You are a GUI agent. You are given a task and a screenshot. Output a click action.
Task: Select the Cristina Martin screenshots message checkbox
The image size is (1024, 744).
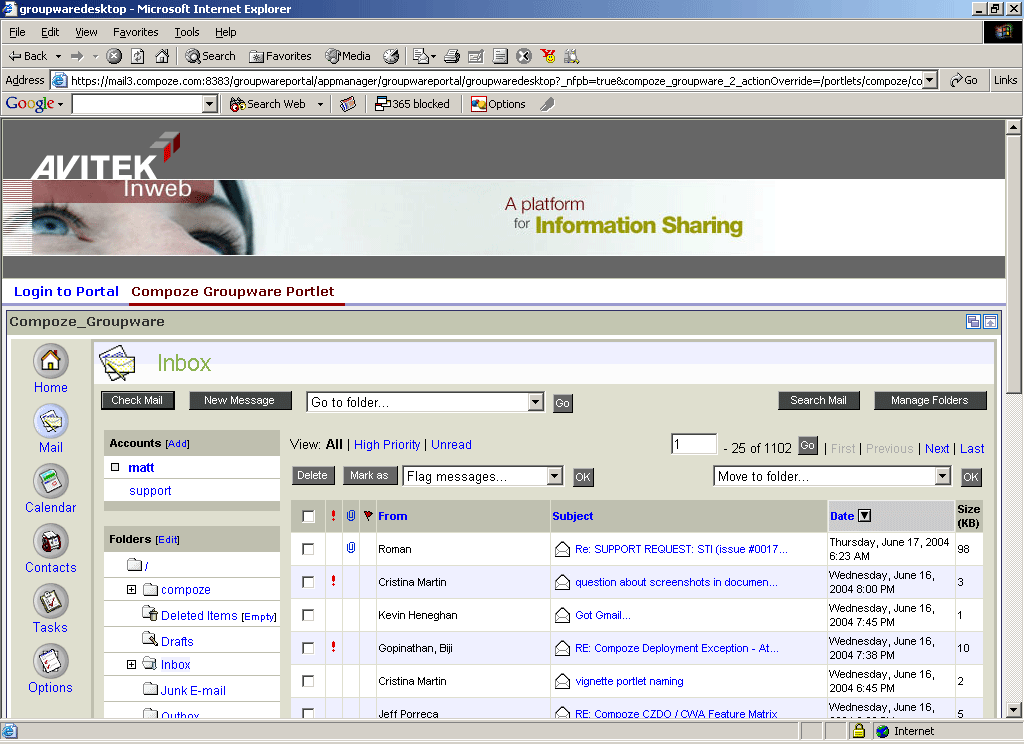click(x=308, y=582)
